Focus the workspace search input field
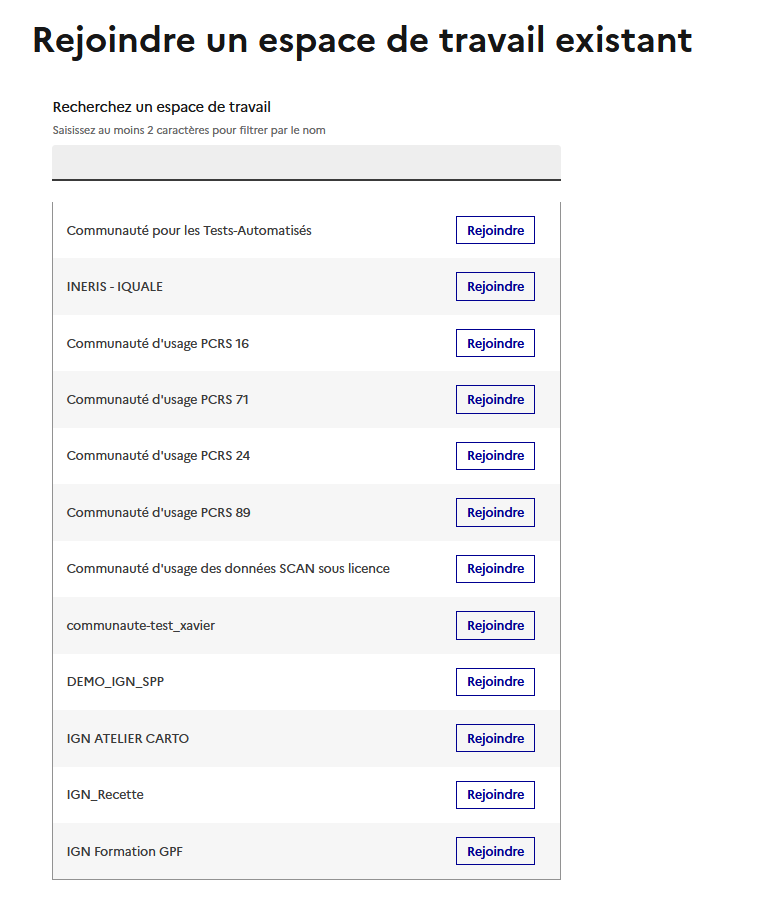Screen dimensions: 782x911 306,162
